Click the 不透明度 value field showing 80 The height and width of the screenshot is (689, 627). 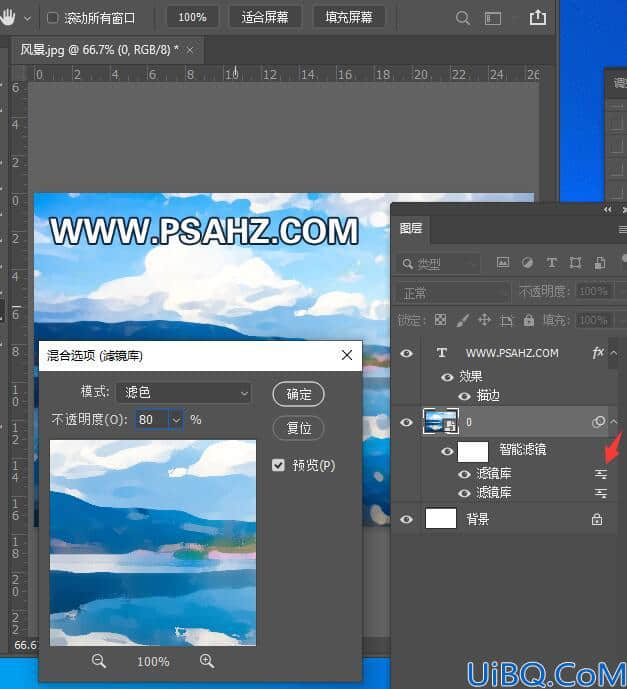(x=152, y=420)
